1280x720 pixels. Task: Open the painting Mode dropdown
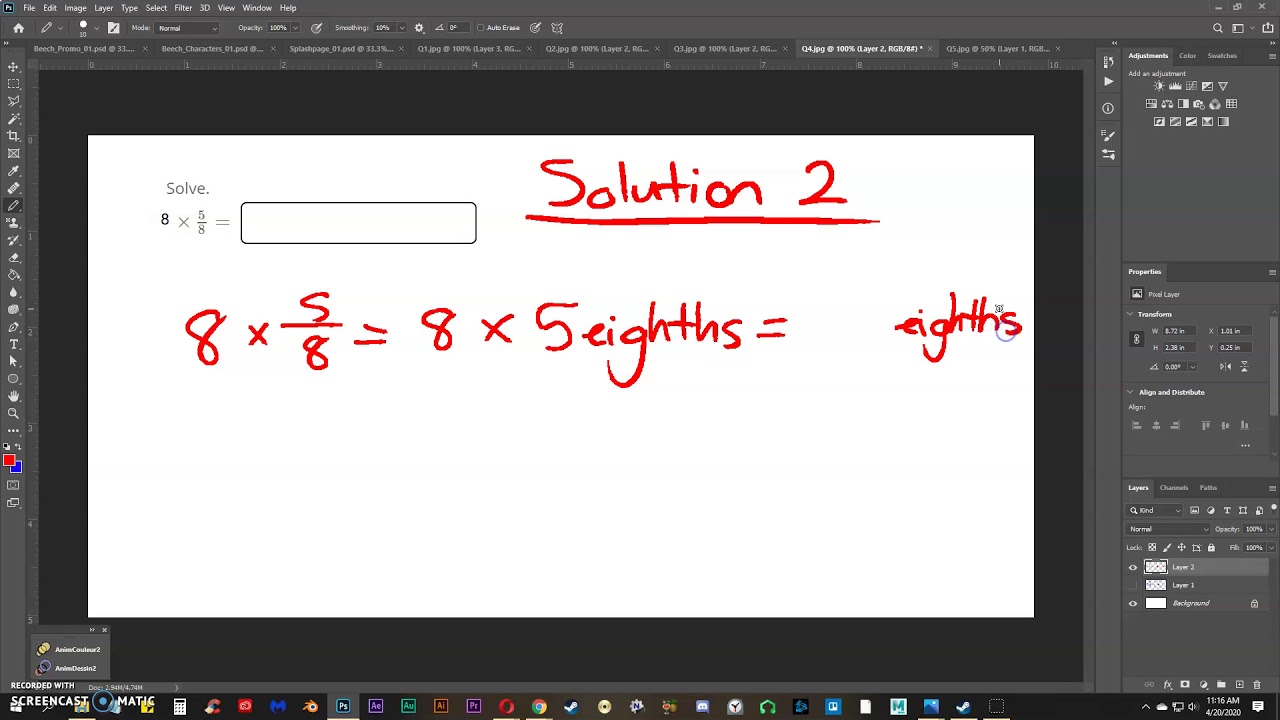tap(188, 28)
